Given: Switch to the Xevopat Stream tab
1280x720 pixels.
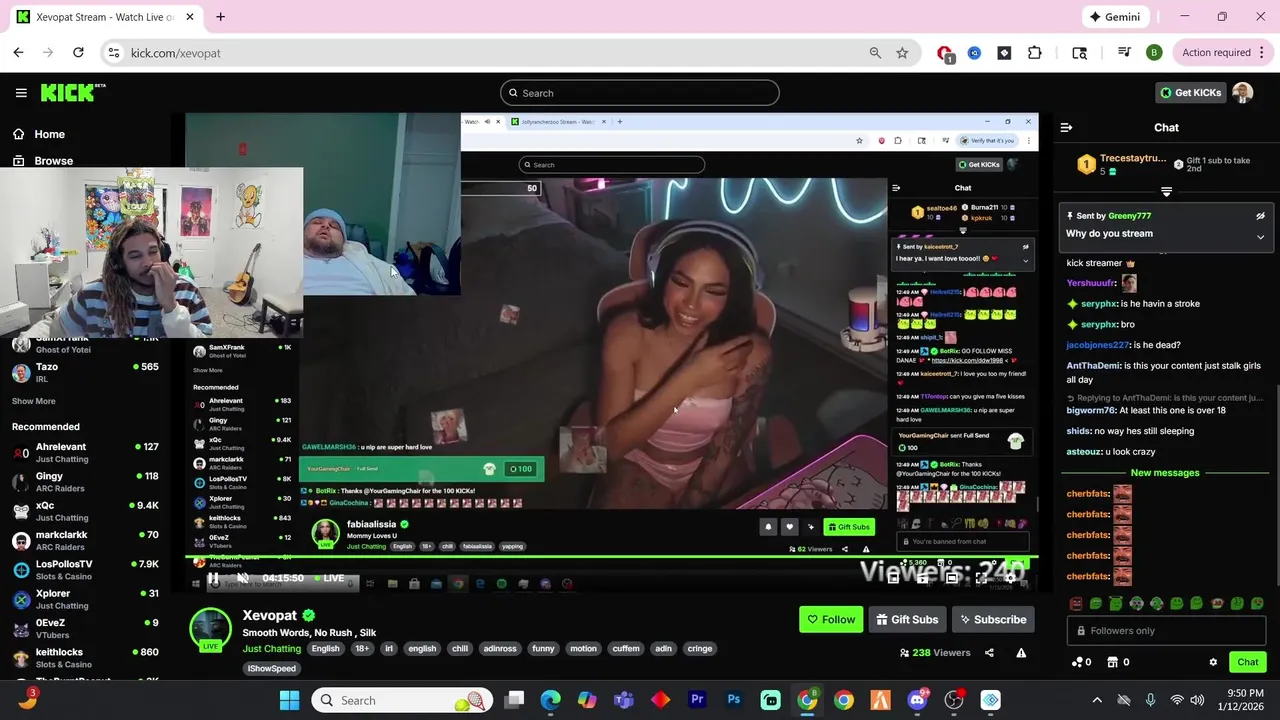Looking at the screenshot, I should coord(105,17).
